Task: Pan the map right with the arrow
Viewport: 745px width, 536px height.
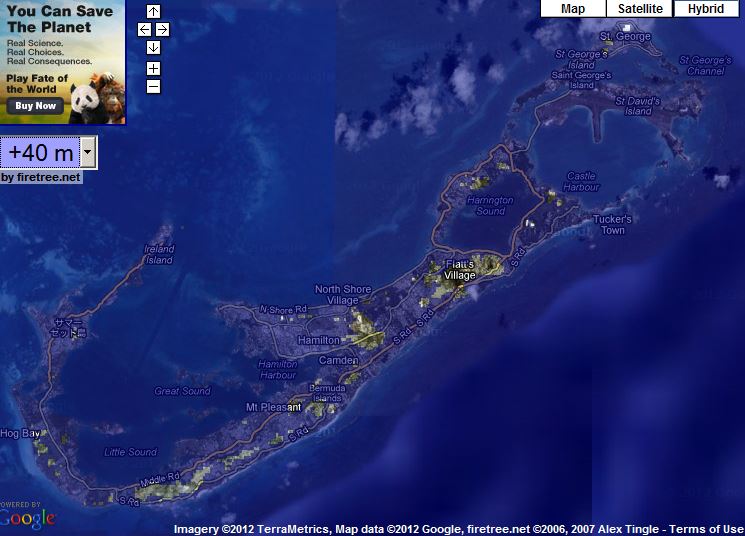Action: (162, 29)
